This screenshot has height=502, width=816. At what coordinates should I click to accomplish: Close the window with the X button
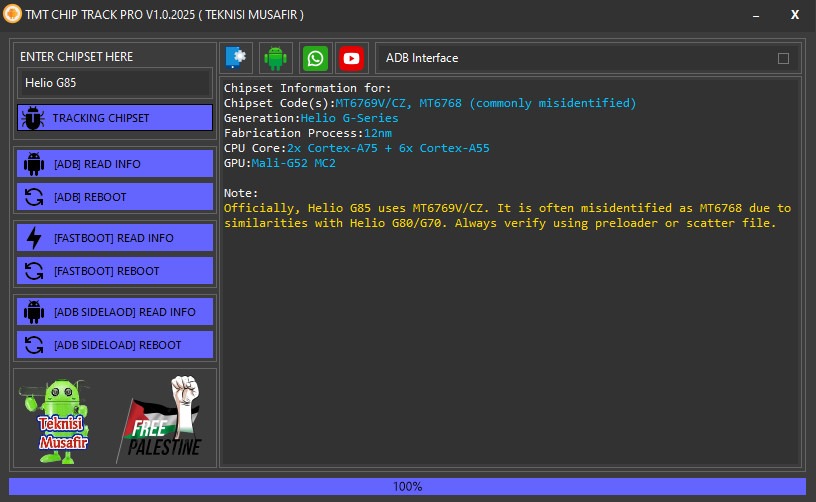pos(795,15)
